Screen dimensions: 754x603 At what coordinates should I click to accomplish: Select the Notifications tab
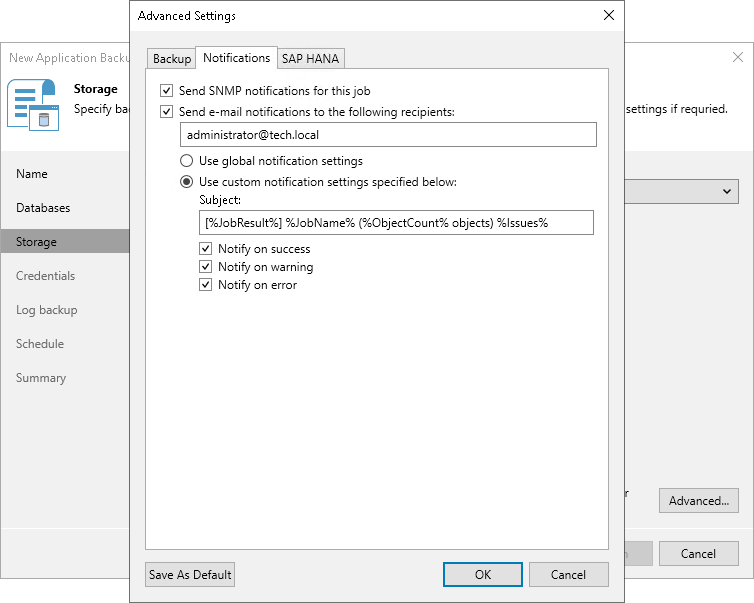(237, 58)
